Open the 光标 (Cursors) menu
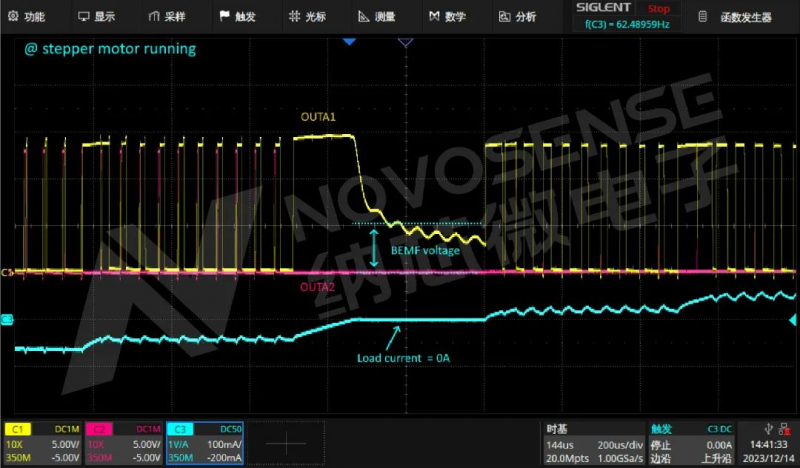The image size is (800, 468). point(307,16)
